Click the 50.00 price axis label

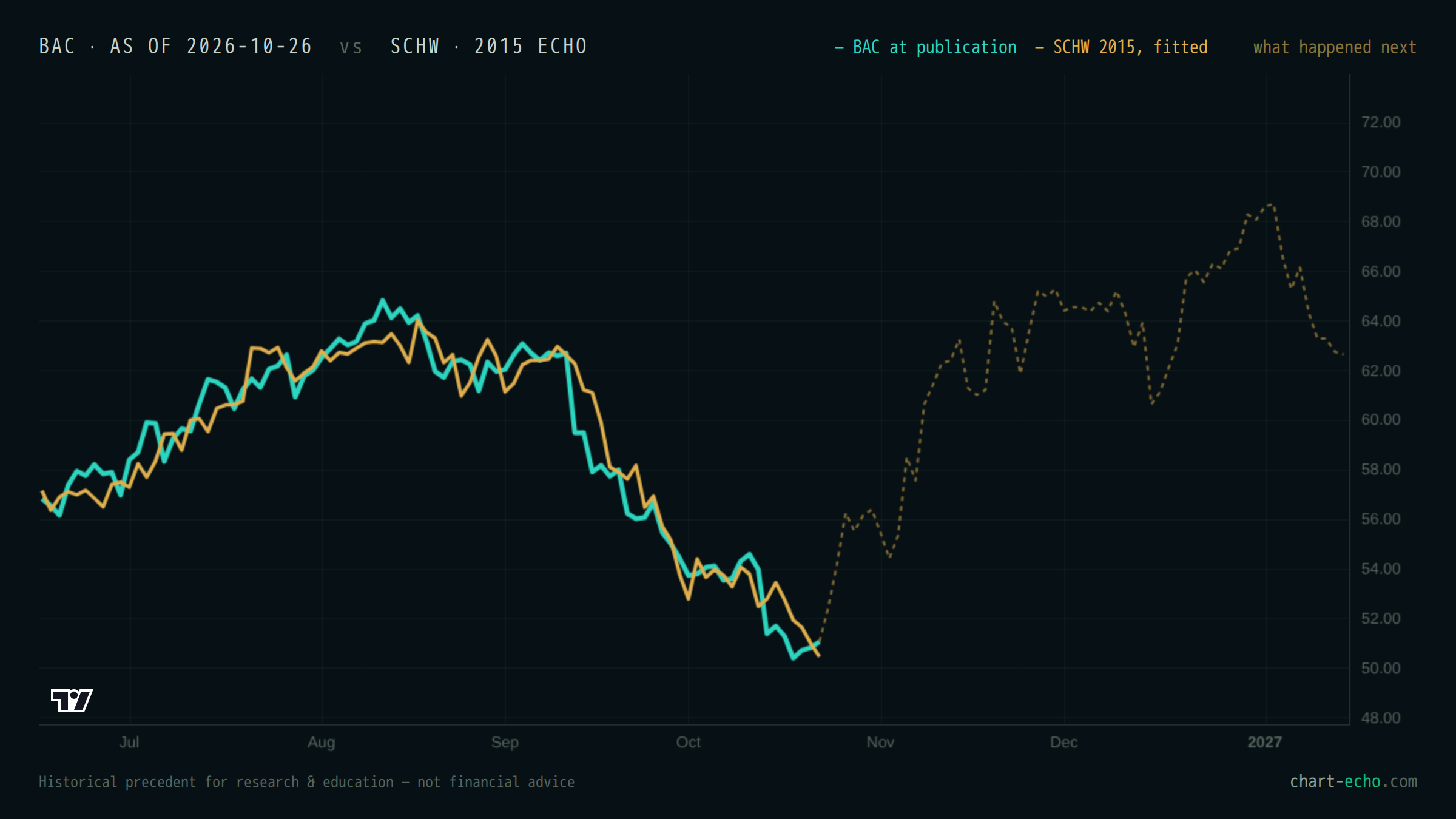(x=1381, y=669)
